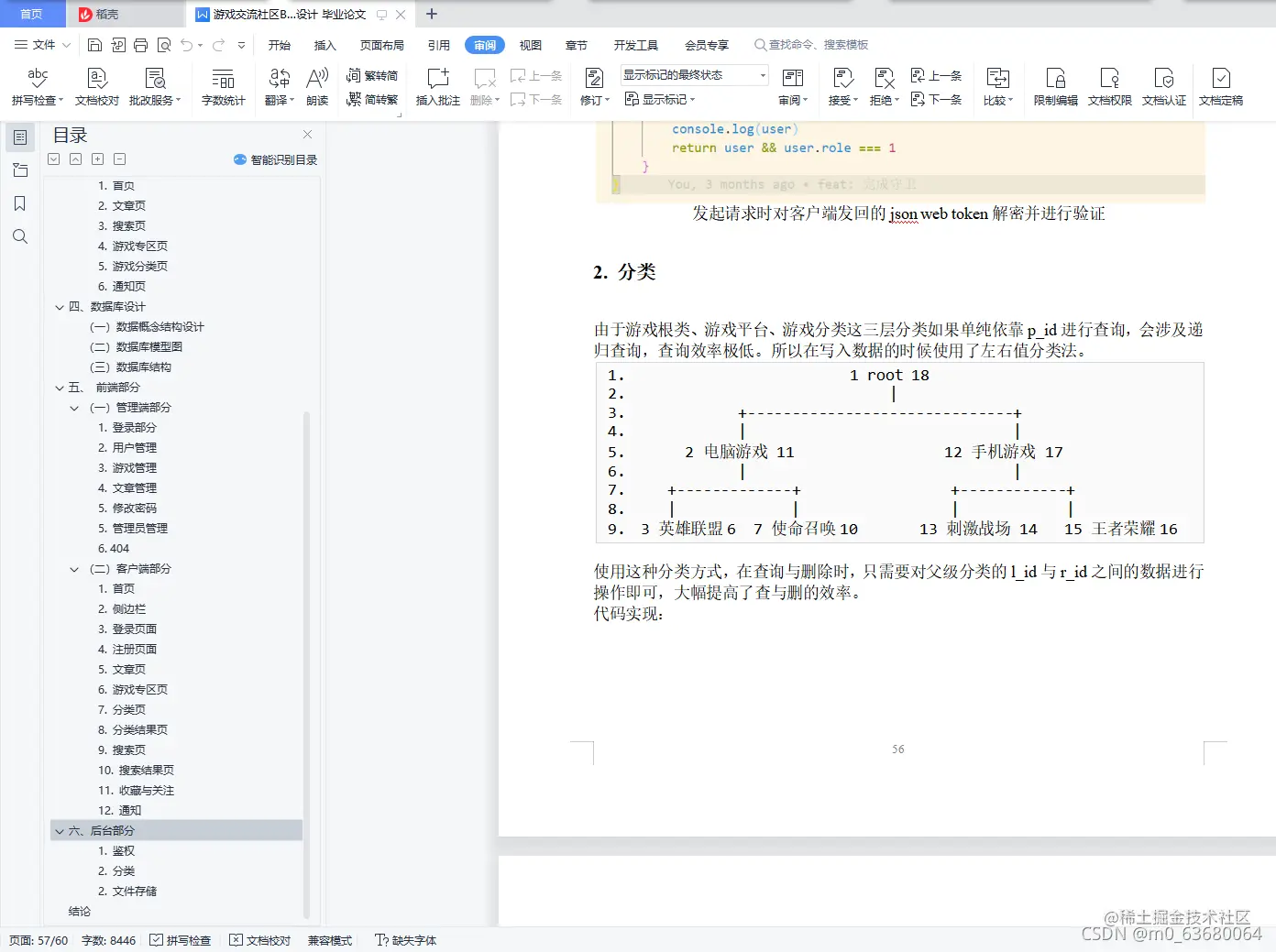This screenshot has height=952, width=1276.
Task: Collapse the (二) 客户端部分 outline node
Action: pos(74,569)
